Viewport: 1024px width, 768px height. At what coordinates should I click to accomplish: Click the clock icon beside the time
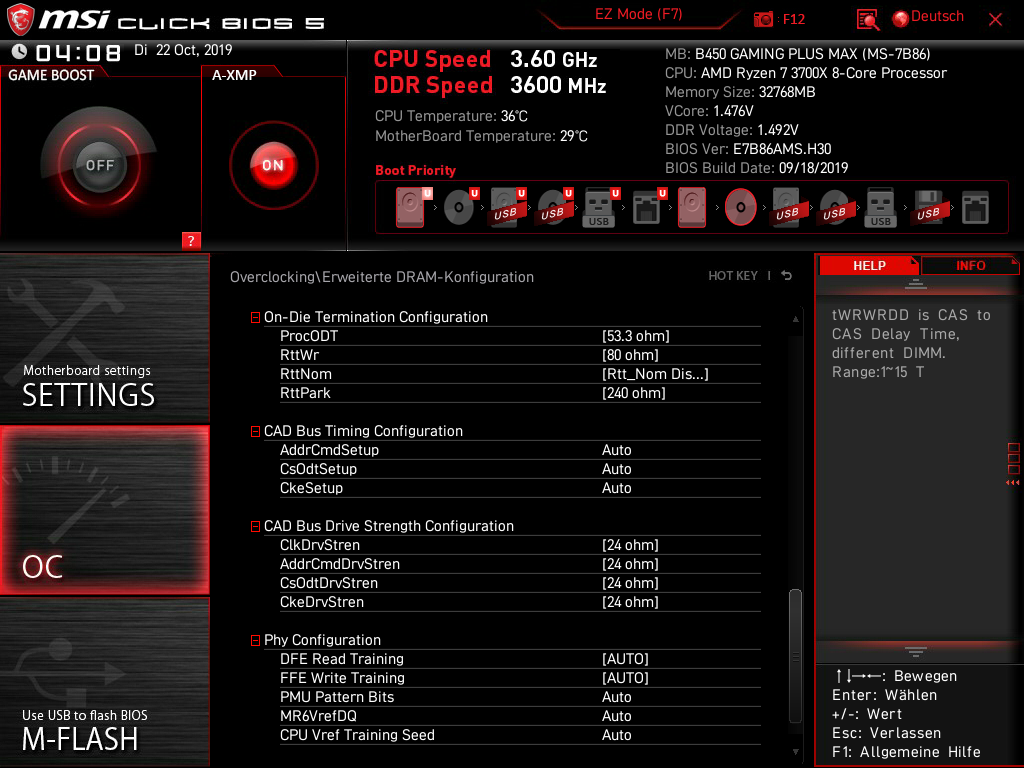19,51
